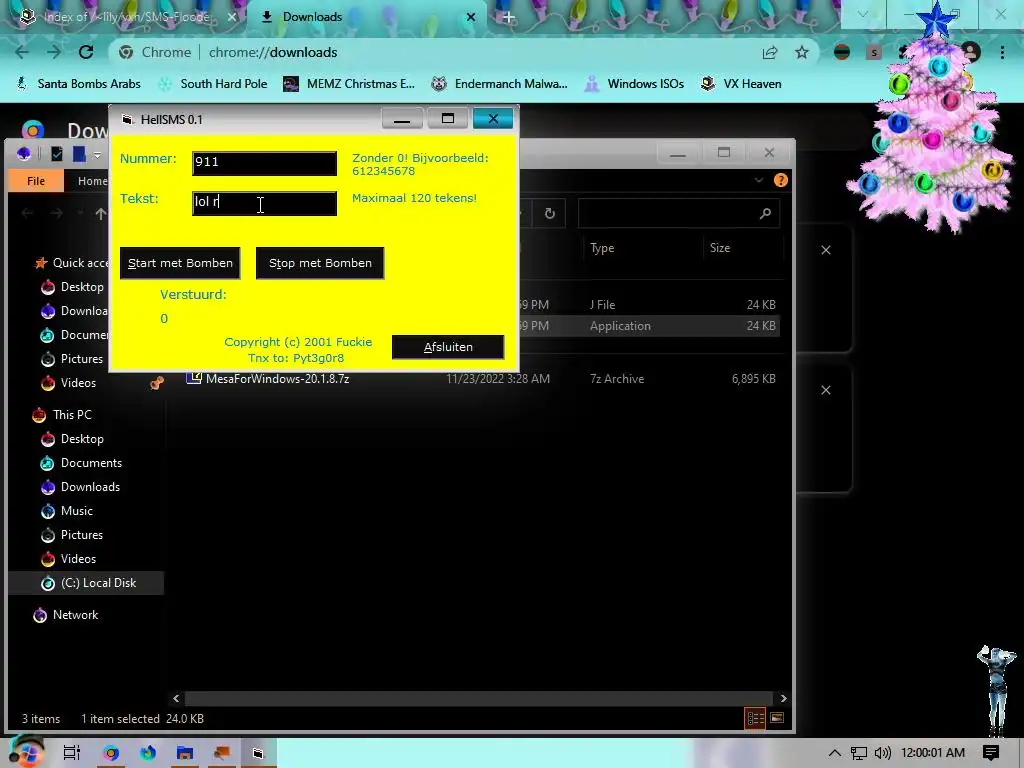Image resolution: width=1024 pixels, height=768 pixels.
Task: Open the VX Heaven bookmark
Action: pyautogui.click(x=741, y=84)
